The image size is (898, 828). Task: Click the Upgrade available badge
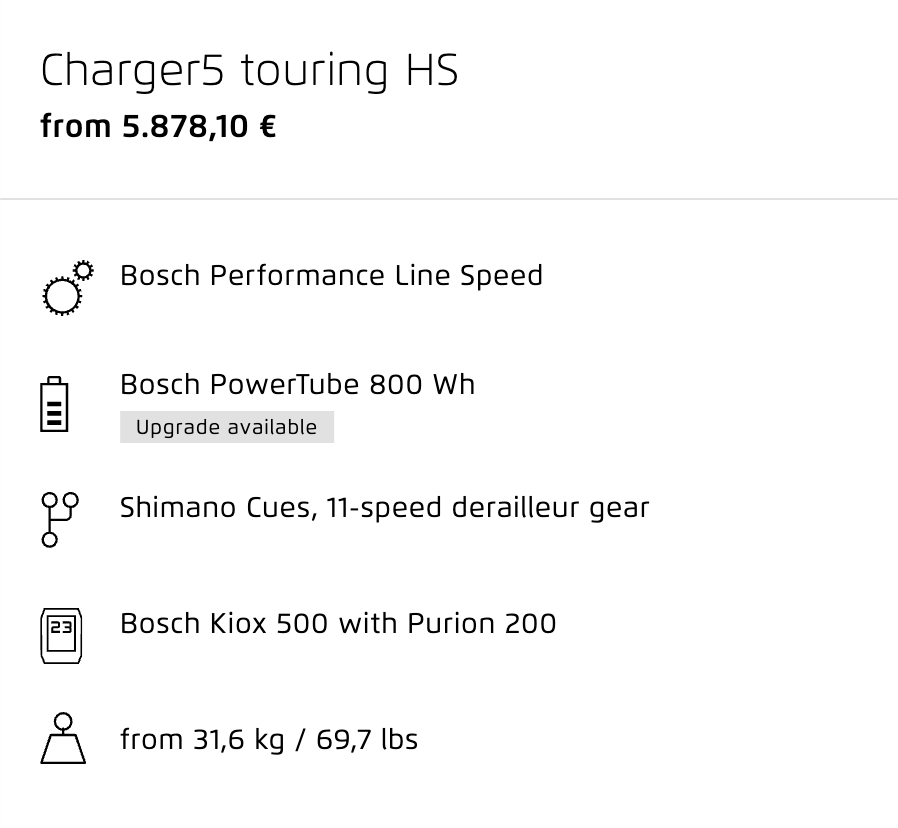point(227,427)
